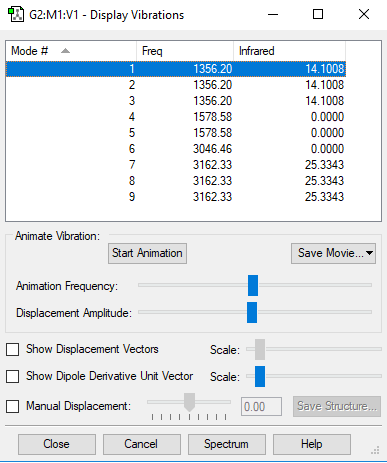
Task: Click the Mode # sort arrow
Action: 66,51
